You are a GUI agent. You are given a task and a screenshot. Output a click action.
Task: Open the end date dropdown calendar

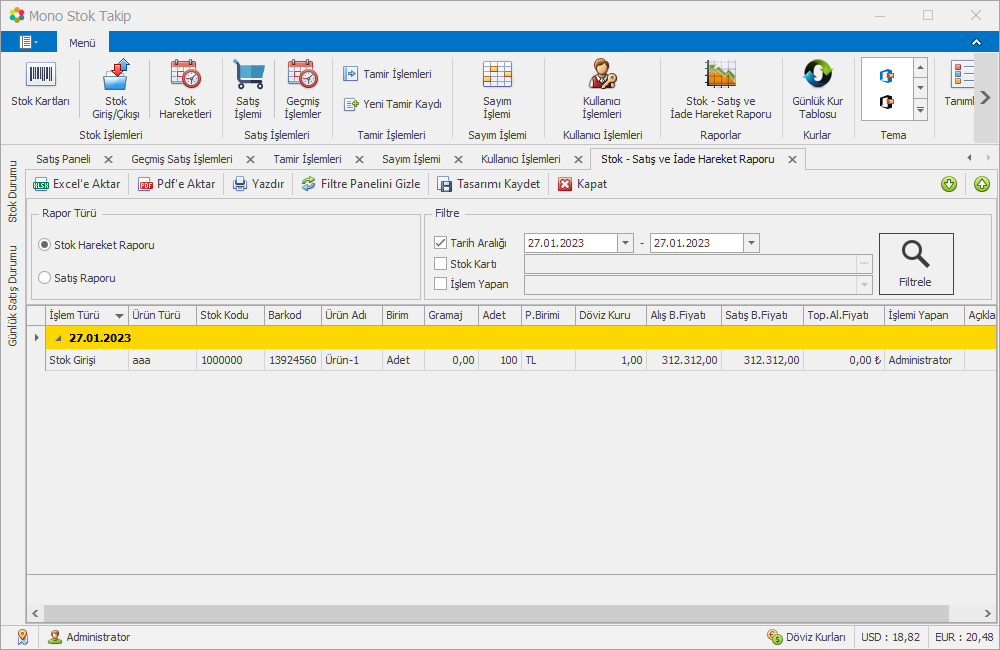click(752, 243)
